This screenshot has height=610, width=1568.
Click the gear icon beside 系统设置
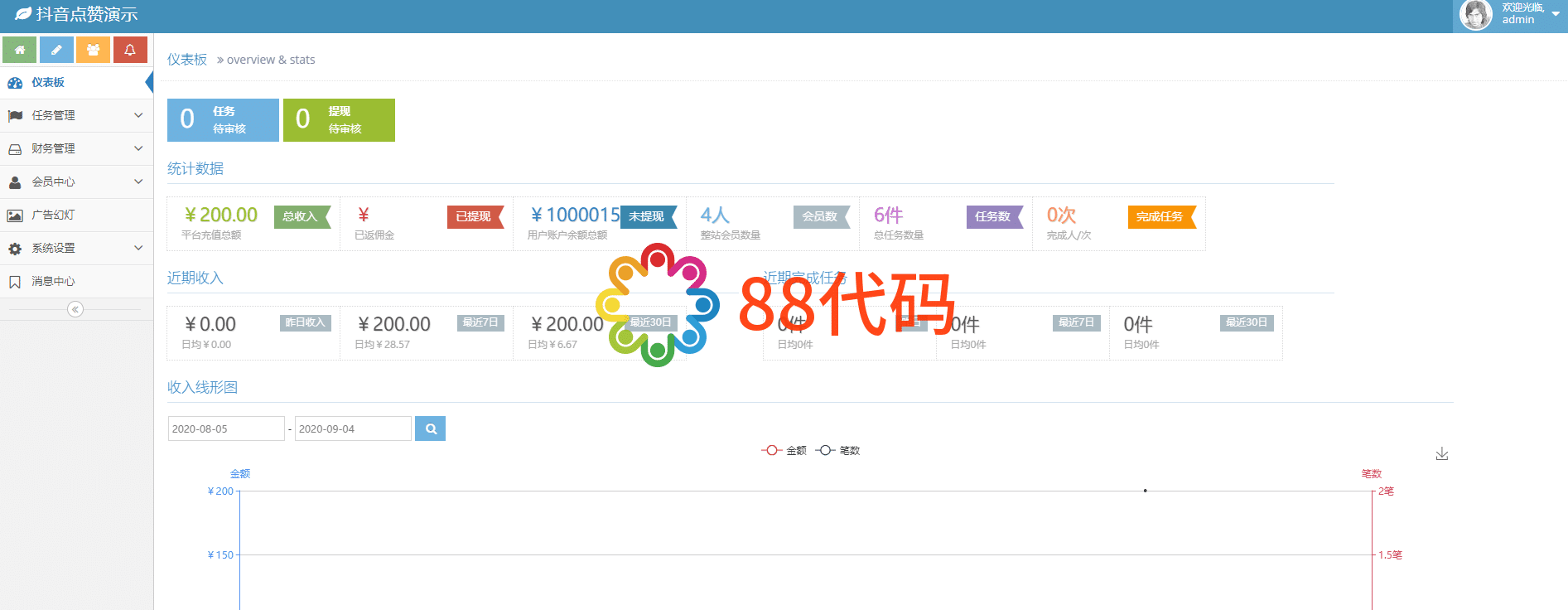tap(15, 249)
